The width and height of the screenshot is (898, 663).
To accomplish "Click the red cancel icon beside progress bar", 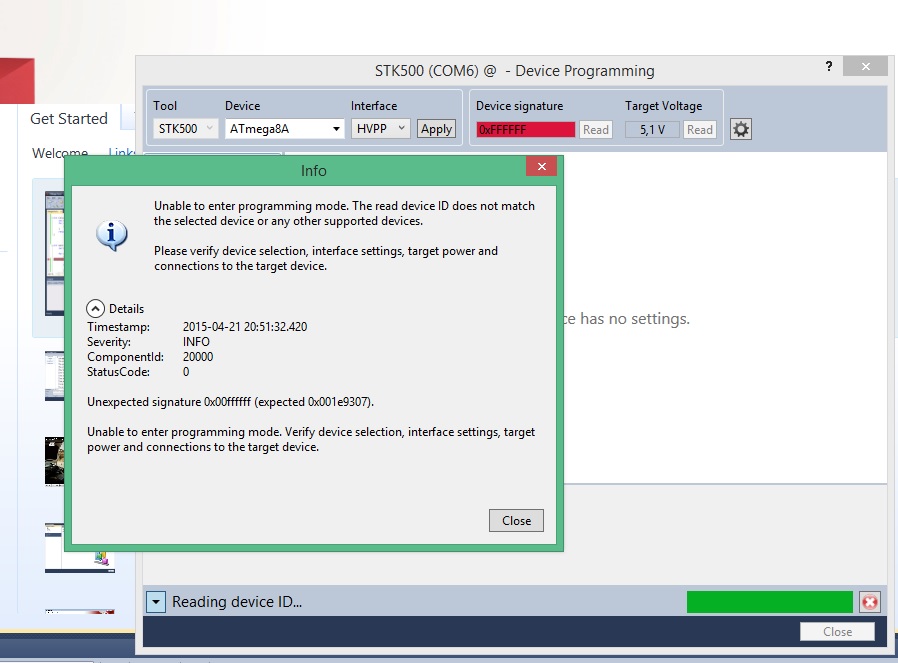I will 869,602.
